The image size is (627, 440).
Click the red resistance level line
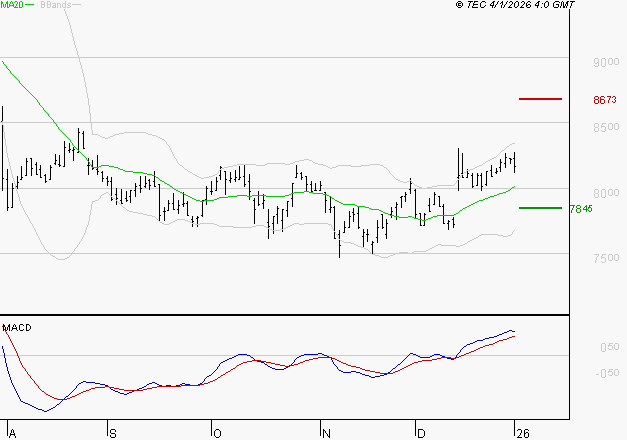(x=540, y=99)
